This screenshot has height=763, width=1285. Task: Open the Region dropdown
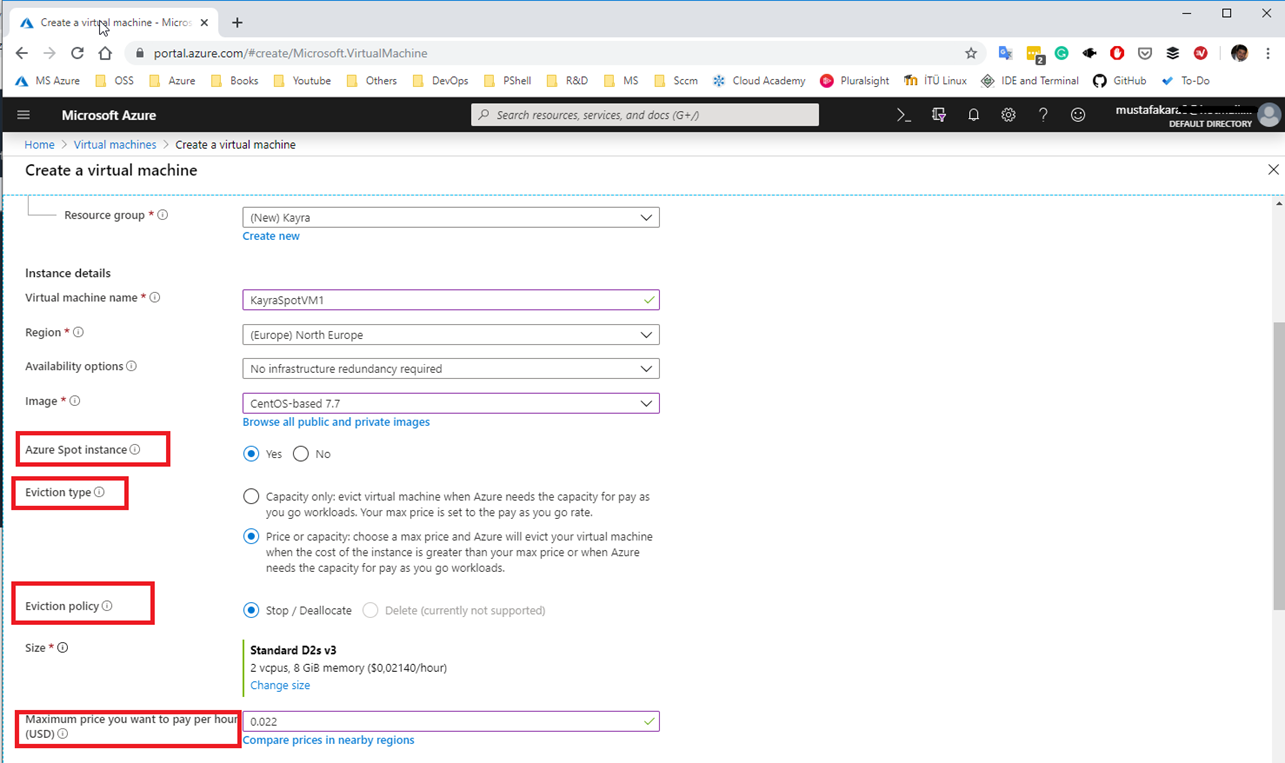451,335
